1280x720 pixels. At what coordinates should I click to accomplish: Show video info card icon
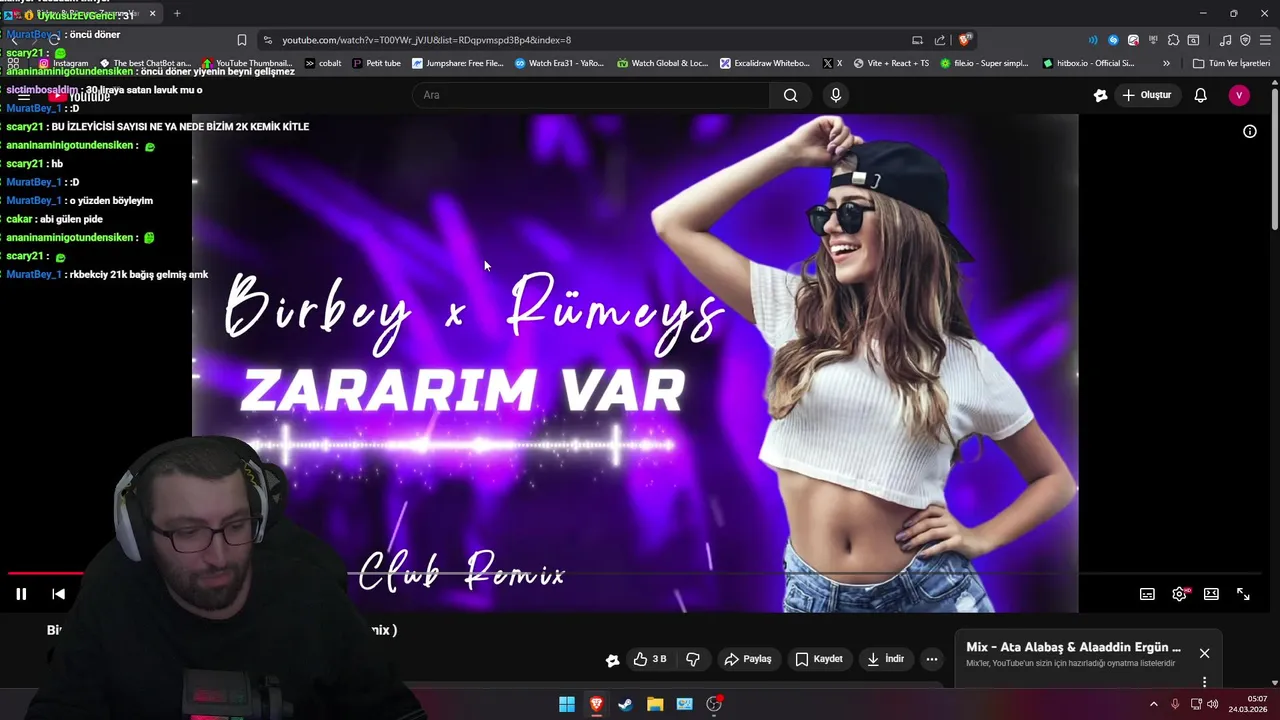1249,131
